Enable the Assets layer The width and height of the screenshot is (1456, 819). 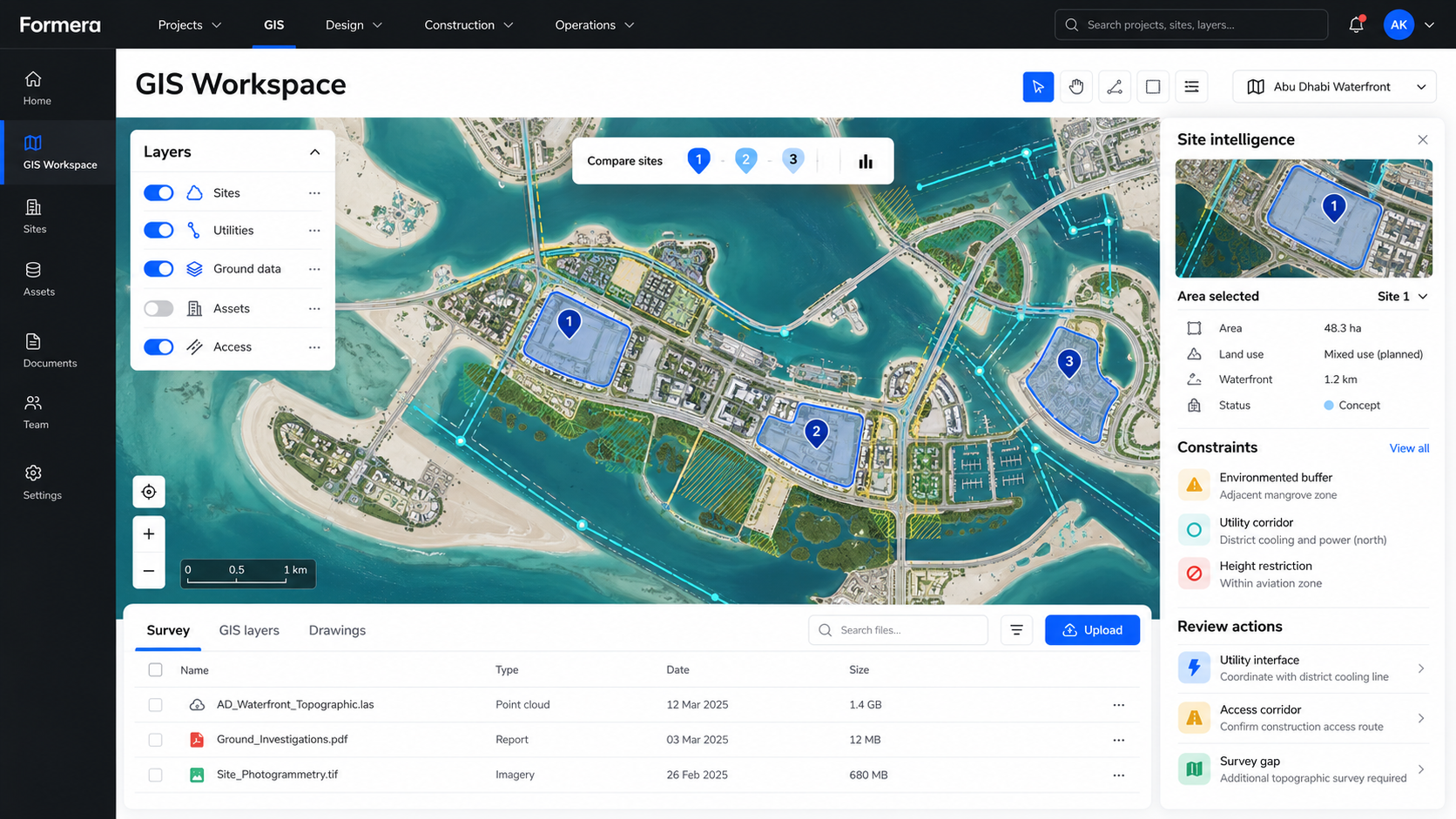click(158, 308)
